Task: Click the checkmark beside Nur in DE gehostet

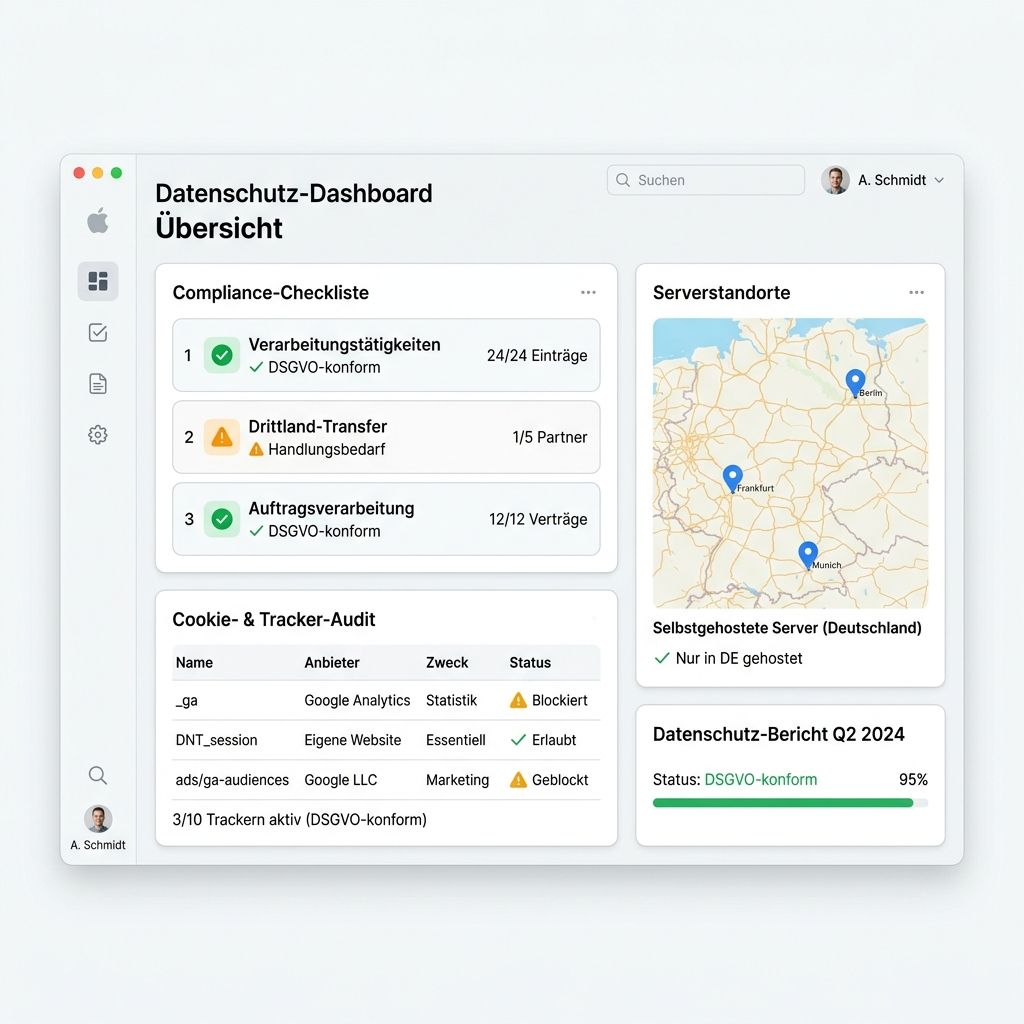Action: (662, 658)
